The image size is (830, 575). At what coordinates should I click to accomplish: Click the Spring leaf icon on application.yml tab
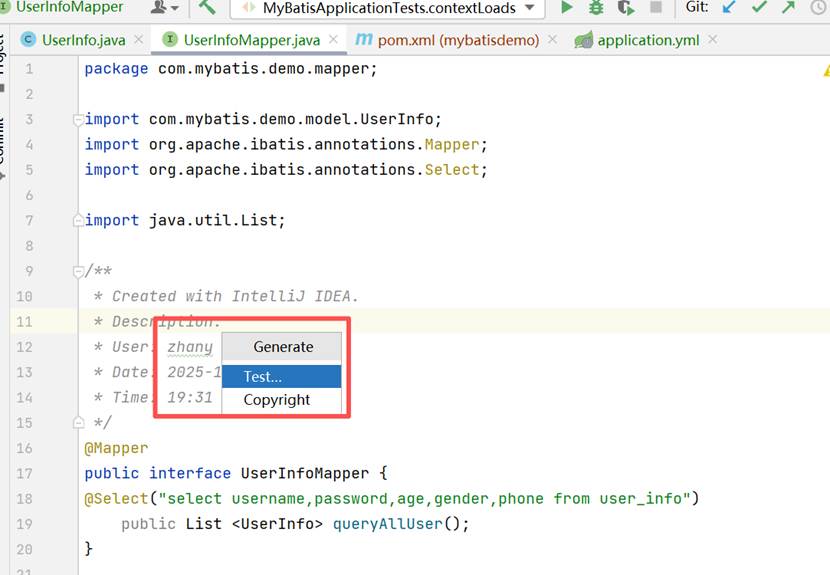(583, 40)
